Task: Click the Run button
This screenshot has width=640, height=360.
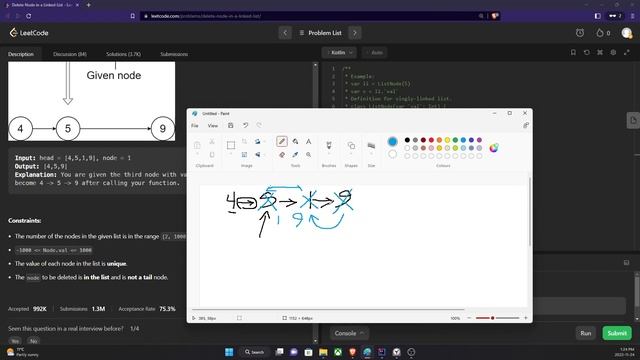Action: point(586,333)
